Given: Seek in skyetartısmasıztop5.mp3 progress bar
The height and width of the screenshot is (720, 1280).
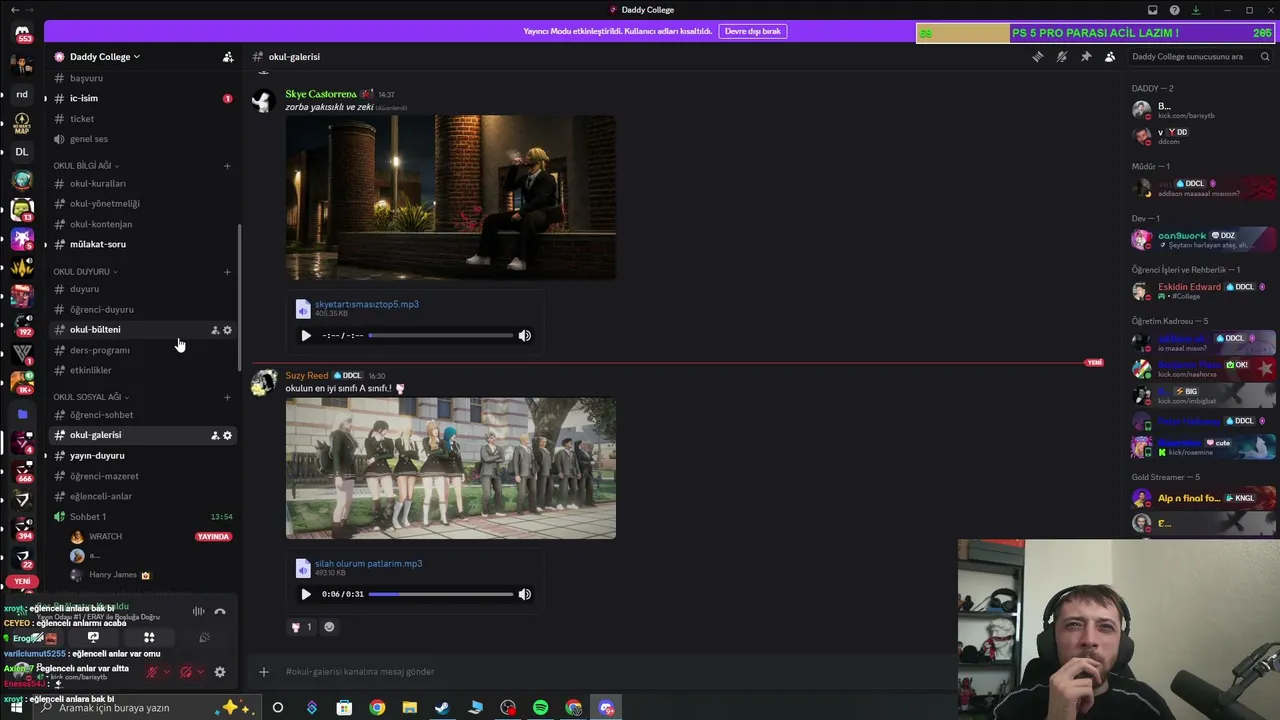Looking at the screenshot, I should tap(440, 336).
